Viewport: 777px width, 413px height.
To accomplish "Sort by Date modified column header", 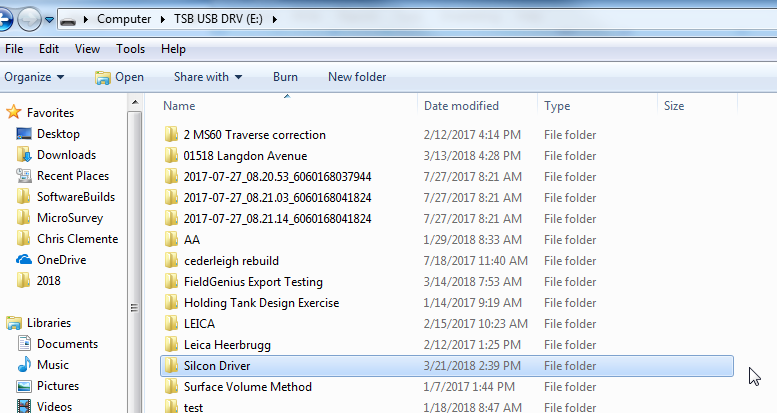I will tap(461, 106).
